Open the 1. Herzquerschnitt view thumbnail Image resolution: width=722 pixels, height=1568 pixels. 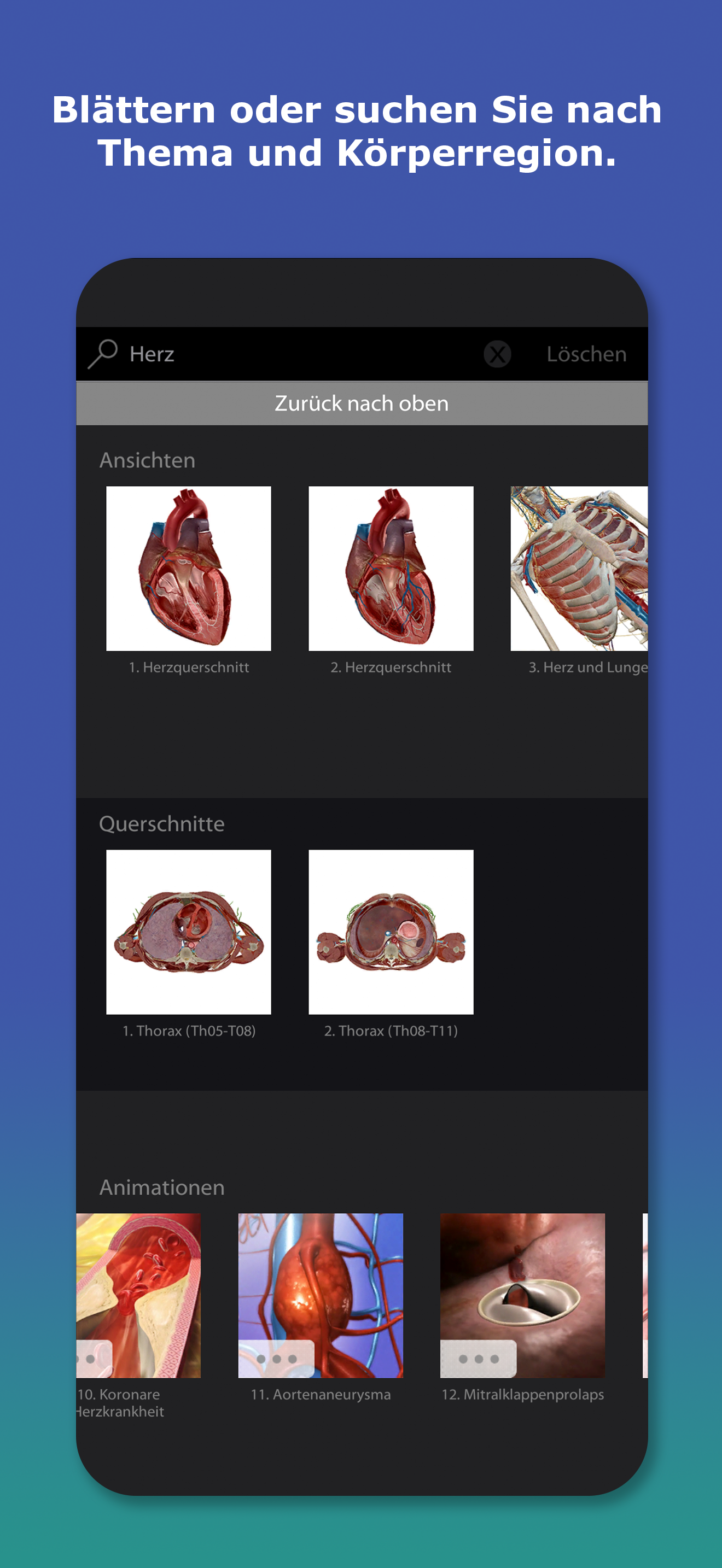pyautogui.click(x=189, y=569)
